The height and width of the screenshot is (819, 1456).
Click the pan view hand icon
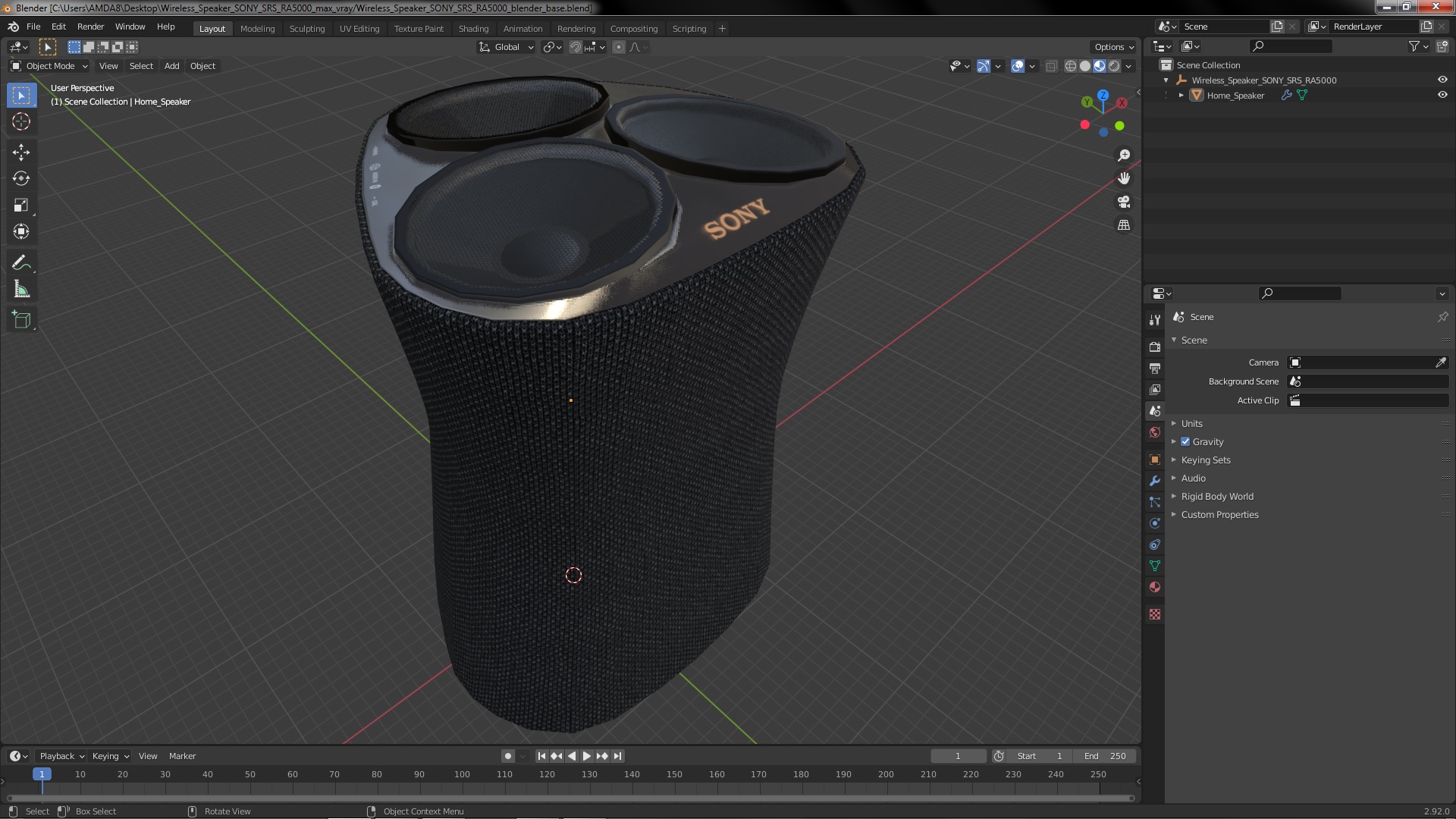pyautogui.click(x=1124, y=178)
